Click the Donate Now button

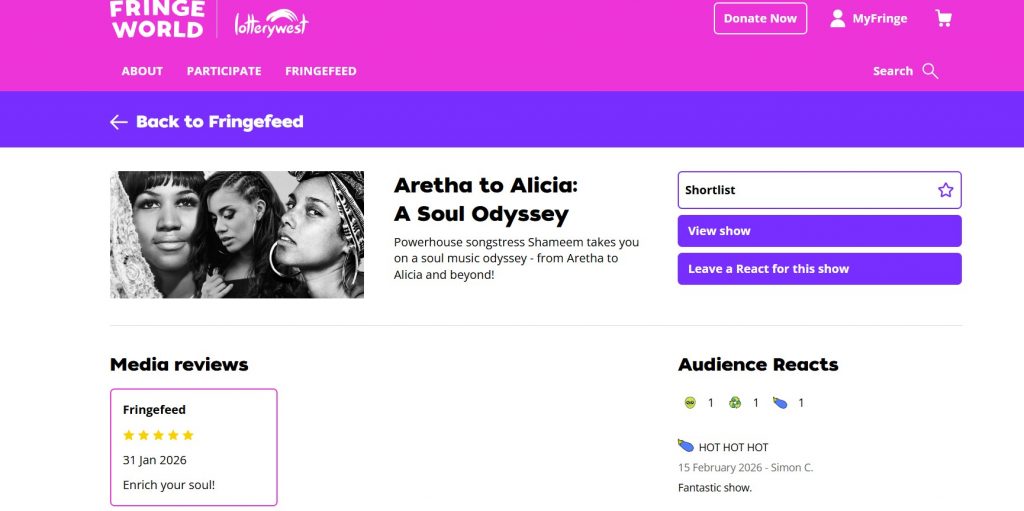pos(760,18)
